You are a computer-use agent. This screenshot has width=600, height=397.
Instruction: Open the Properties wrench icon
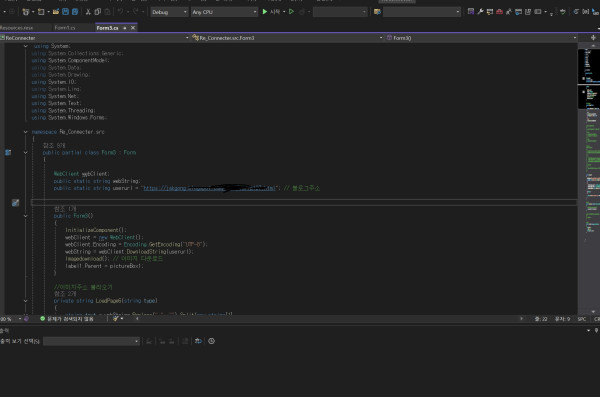pos(480,12)
